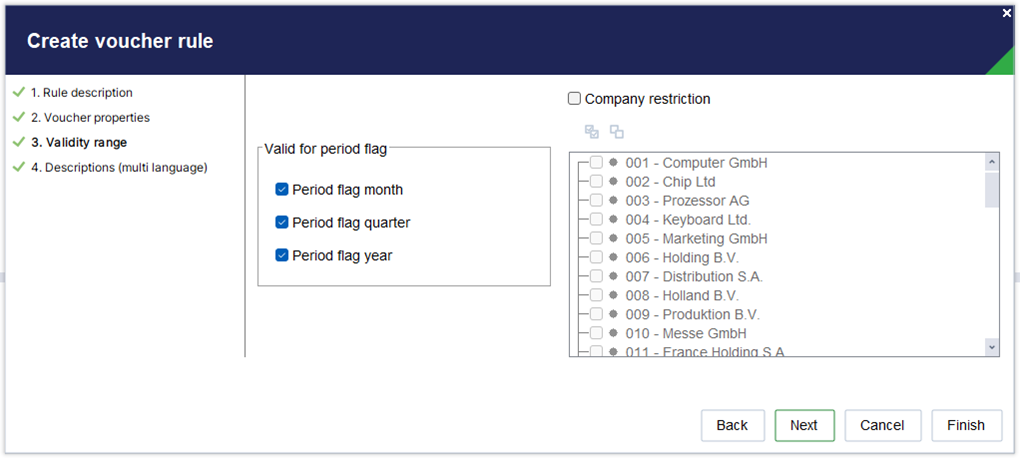Click the company list scroll down arrow
Viewport: 1020px width, 459px height.
tap(992, 348)
